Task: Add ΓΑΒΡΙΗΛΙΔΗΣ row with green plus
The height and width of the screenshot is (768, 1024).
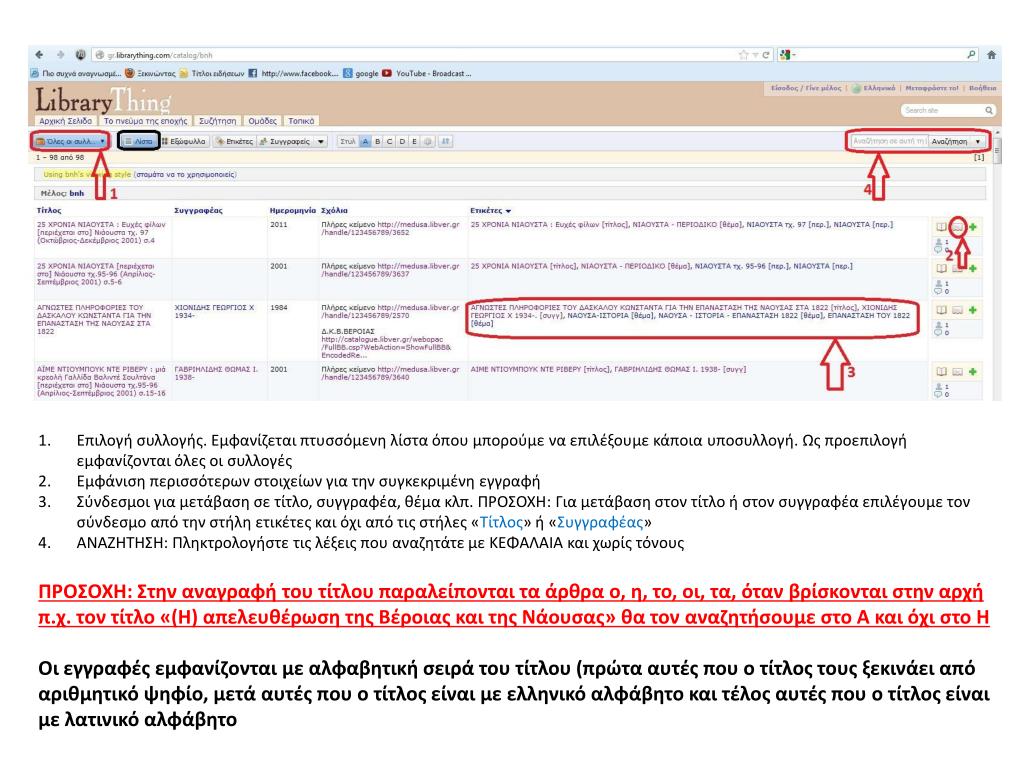Action: [973, 372]
